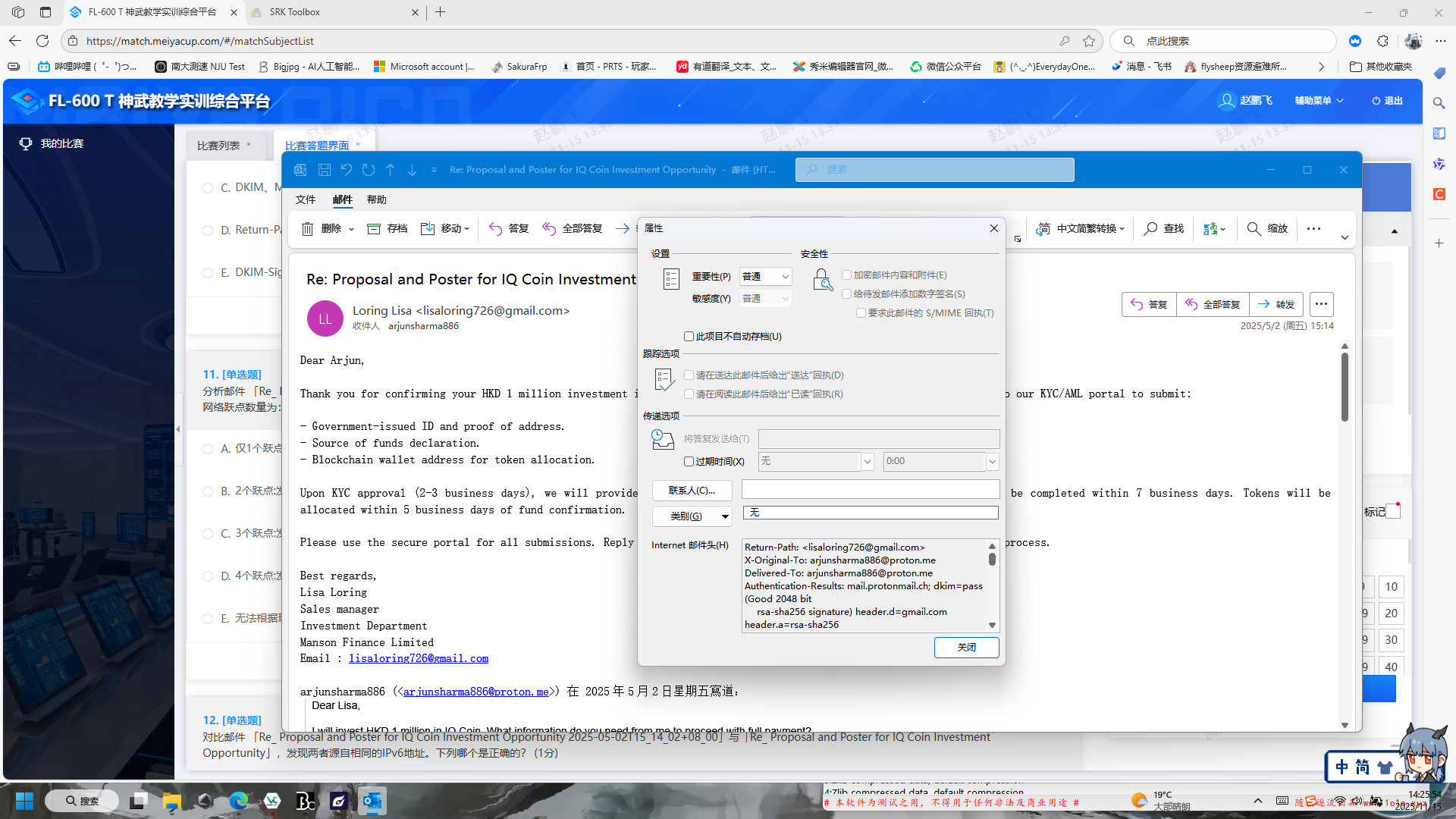The height and width of the screenshot is (819, 1456).
Task: Click the Zoom (缩放) icon in the ribbon
Action: (1254, 228)
